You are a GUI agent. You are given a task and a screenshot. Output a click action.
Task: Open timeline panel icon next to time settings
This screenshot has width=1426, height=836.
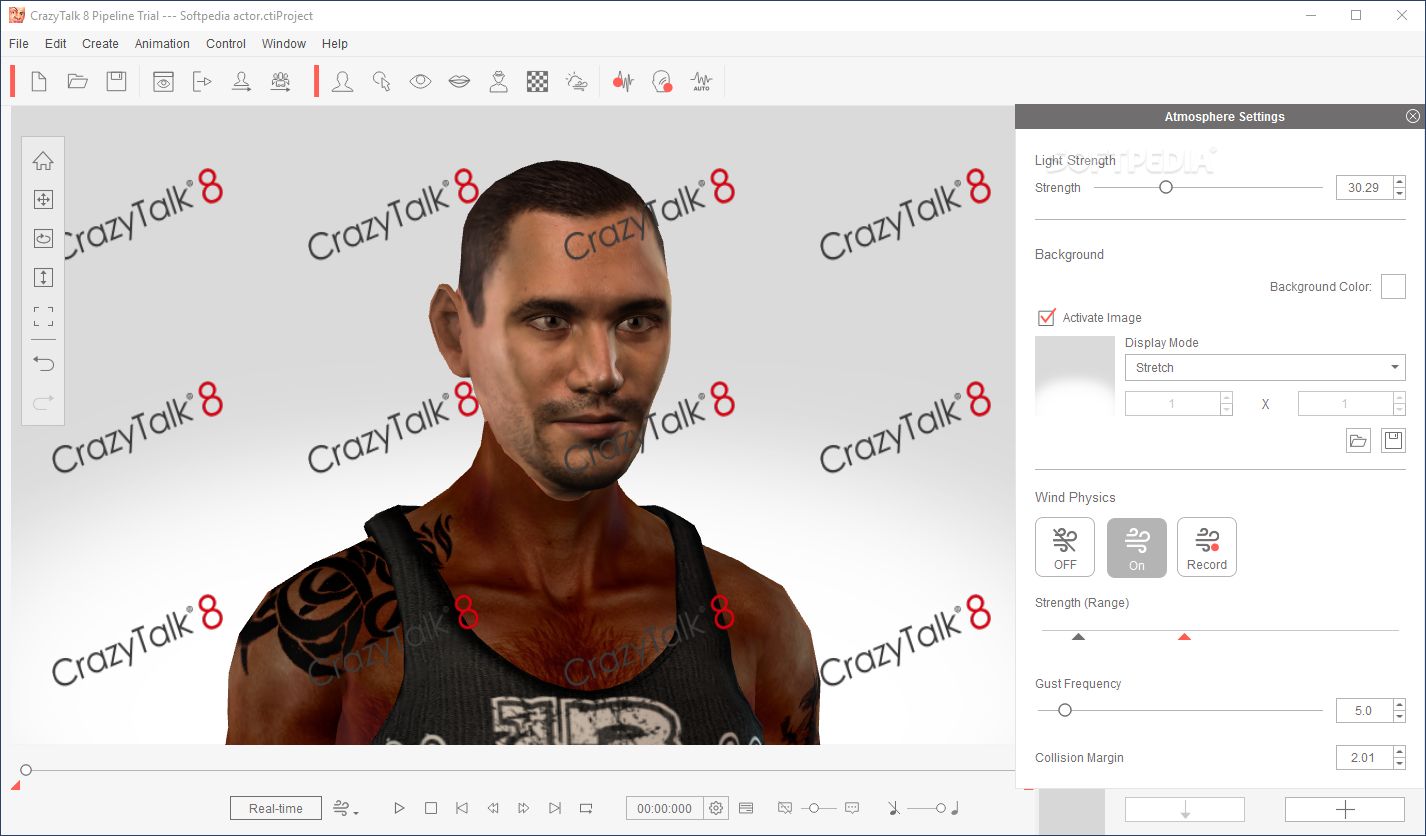[746, 808]
